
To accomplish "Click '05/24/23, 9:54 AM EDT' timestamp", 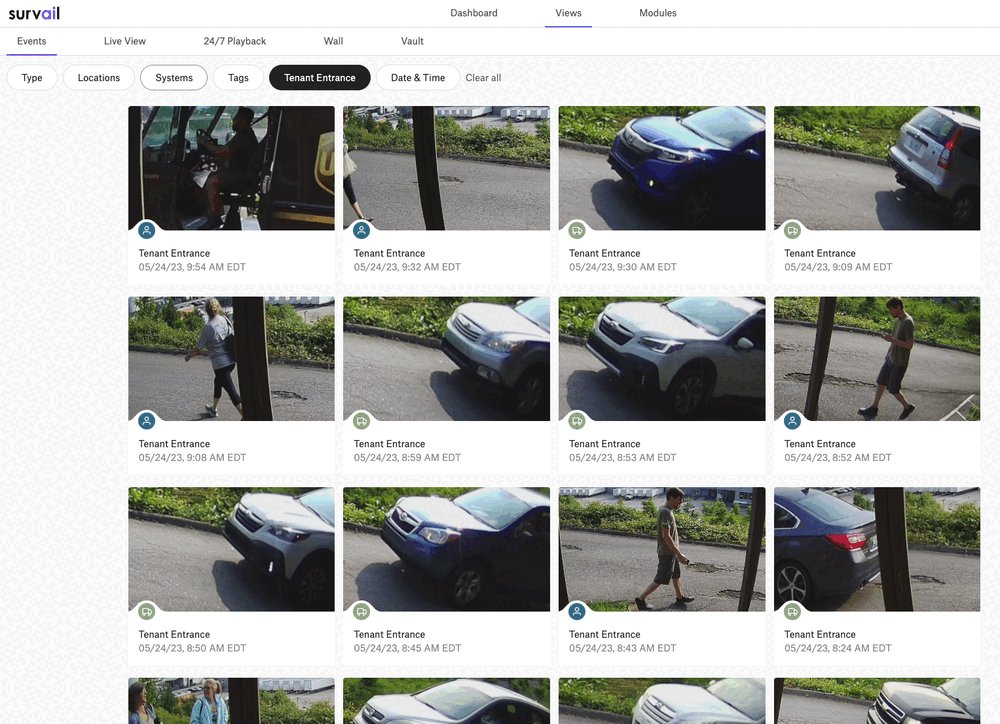I will tap(192, 267).
